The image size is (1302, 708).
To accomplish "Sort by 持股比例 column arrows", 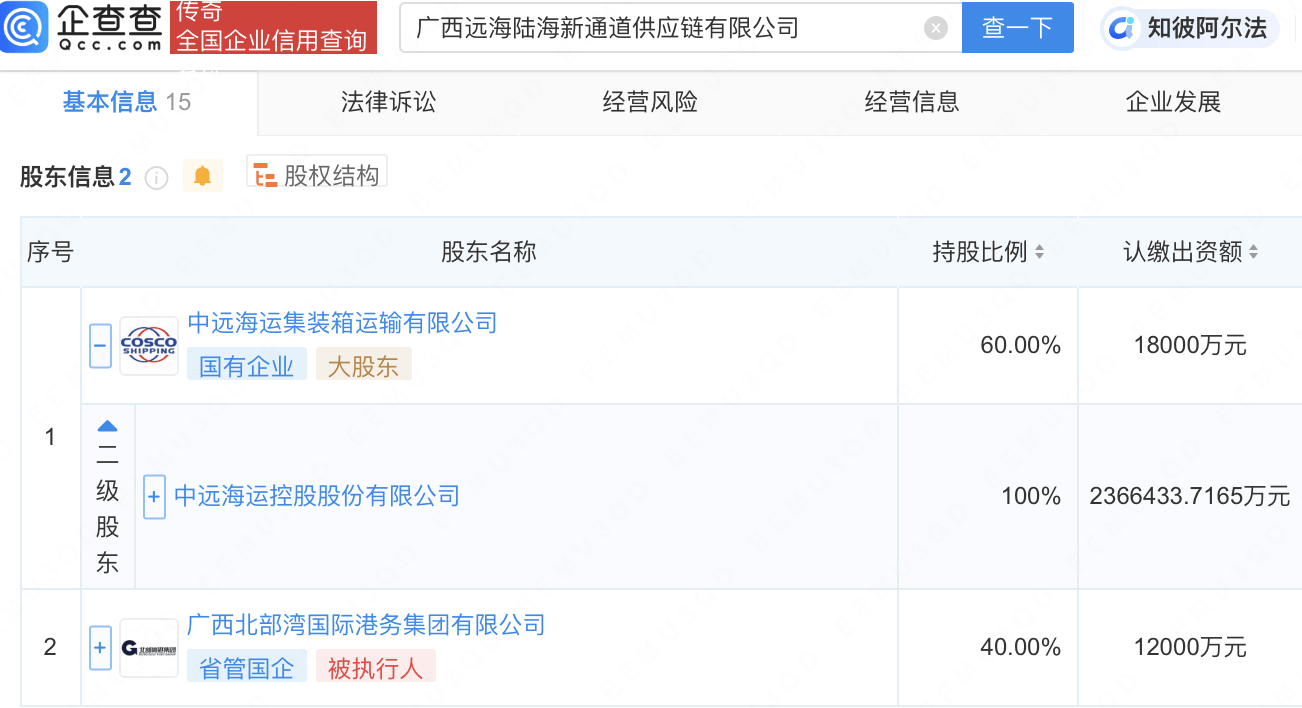I will coord(1040,253).
